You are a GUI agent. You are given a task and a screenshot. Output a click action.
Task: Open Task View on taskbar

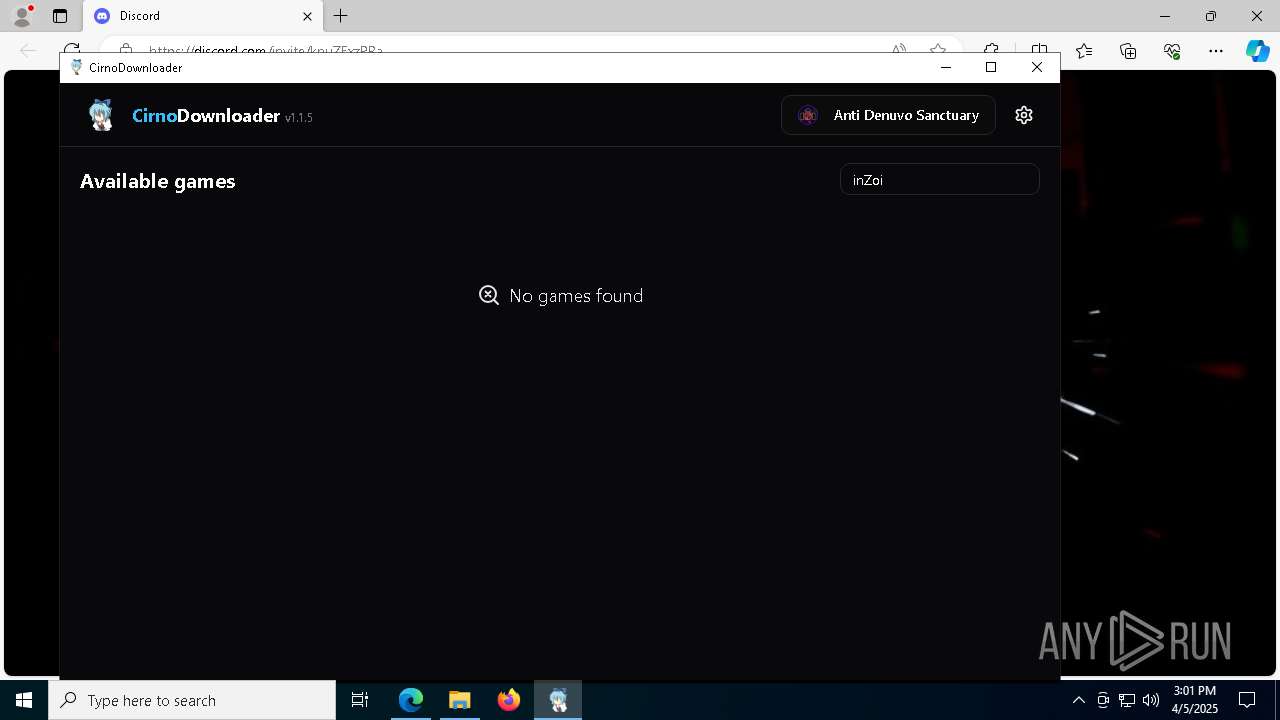coord(360,700)
